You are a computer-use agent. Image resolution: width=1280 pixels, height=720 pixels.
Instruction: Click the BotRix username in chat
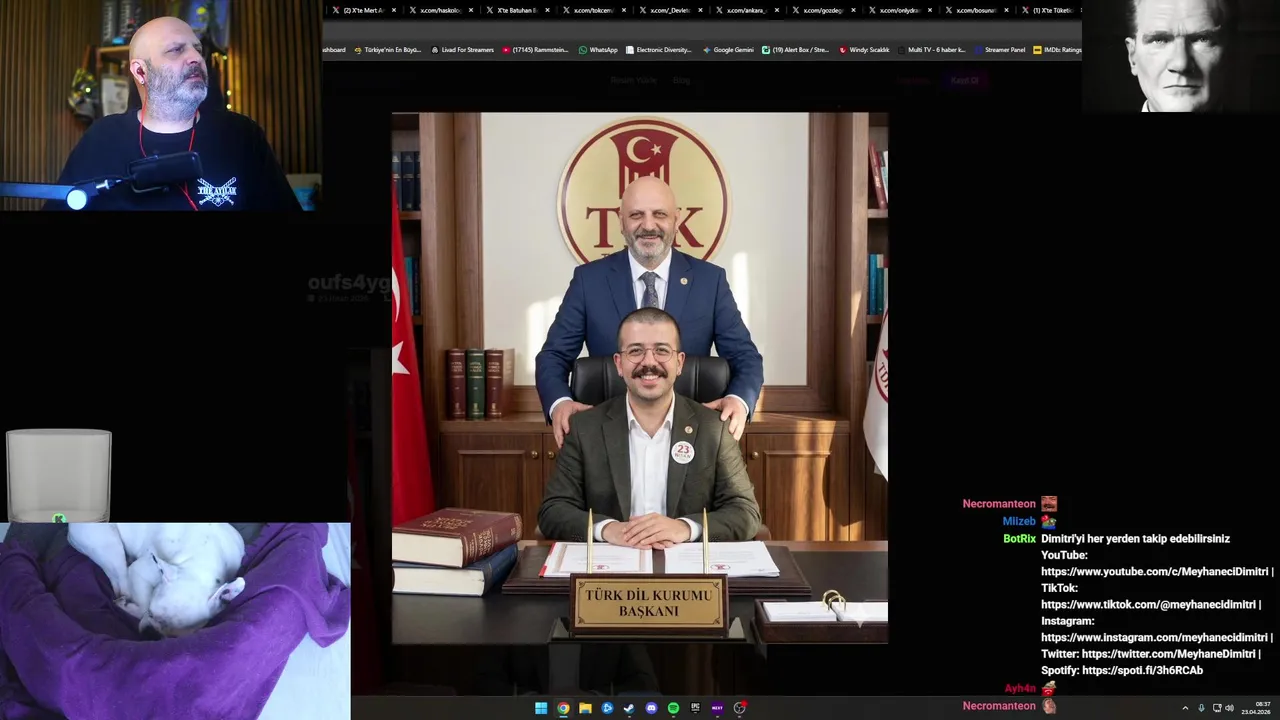1019,539
